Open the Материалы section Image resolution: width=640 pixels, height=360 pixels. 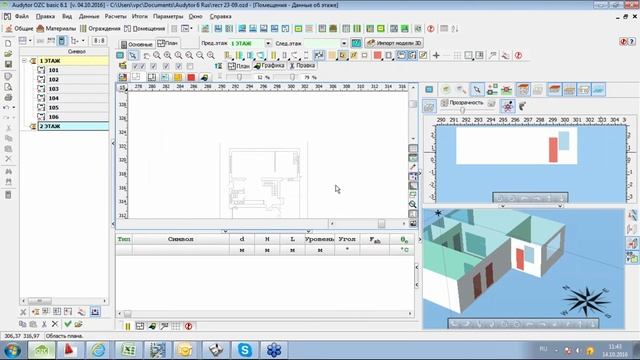(x=56, y=29)
